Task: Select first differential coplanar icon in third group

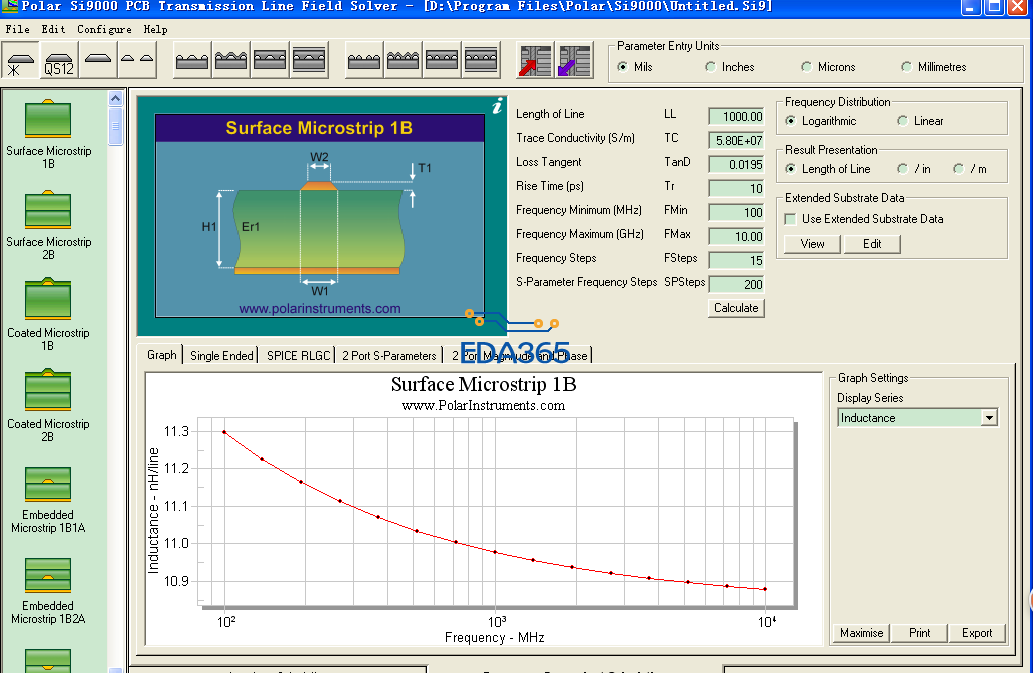Action: [364, 61]
